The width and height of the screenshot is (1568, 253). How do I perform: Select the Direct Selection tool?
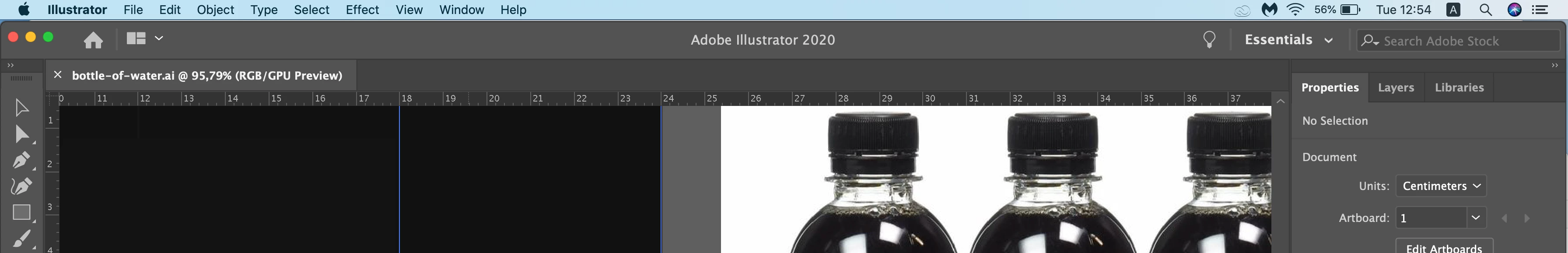[x=22, y=134]
